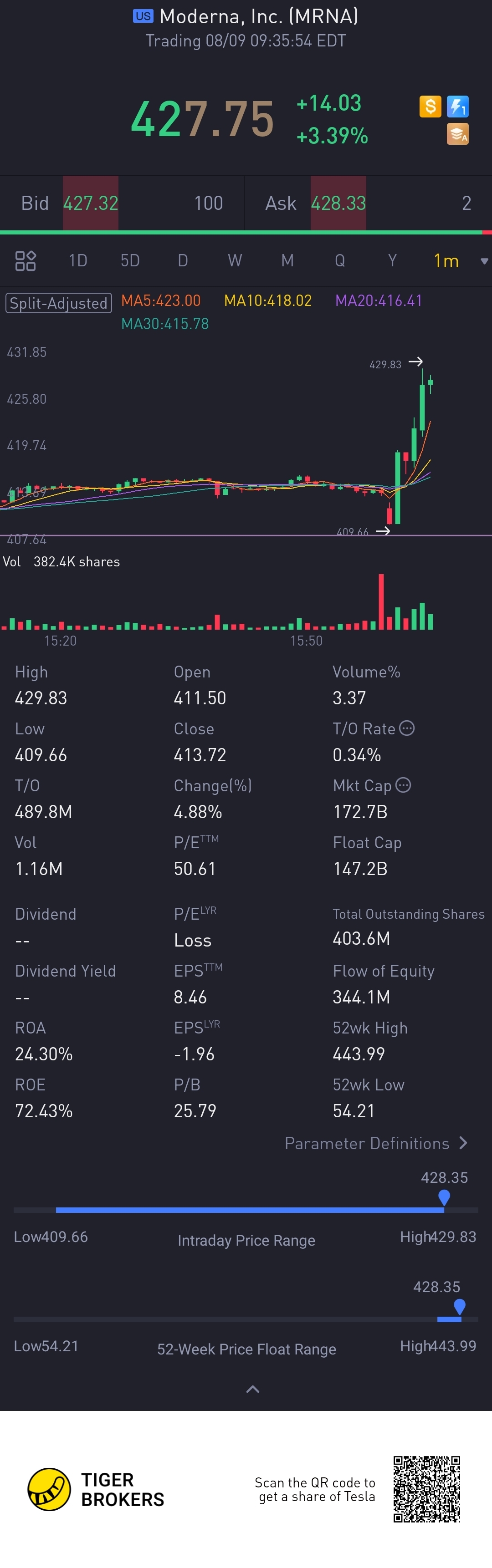Select the D daily chart tab
This screenshot has height=1568, width=492.
[x=183, y=260]
